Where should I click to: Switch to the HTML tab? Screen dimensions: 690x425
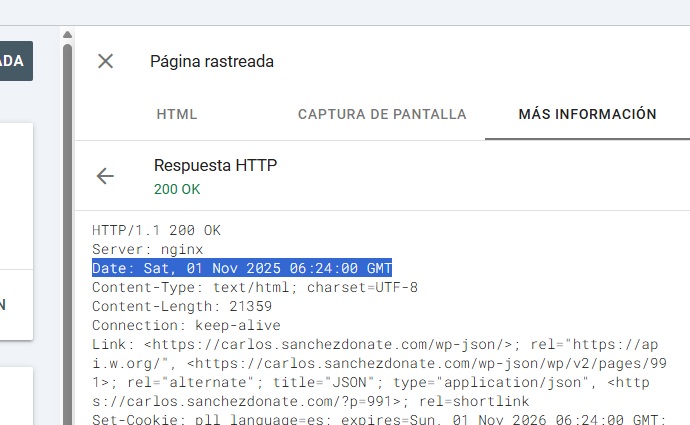click(x=177, y=114)
